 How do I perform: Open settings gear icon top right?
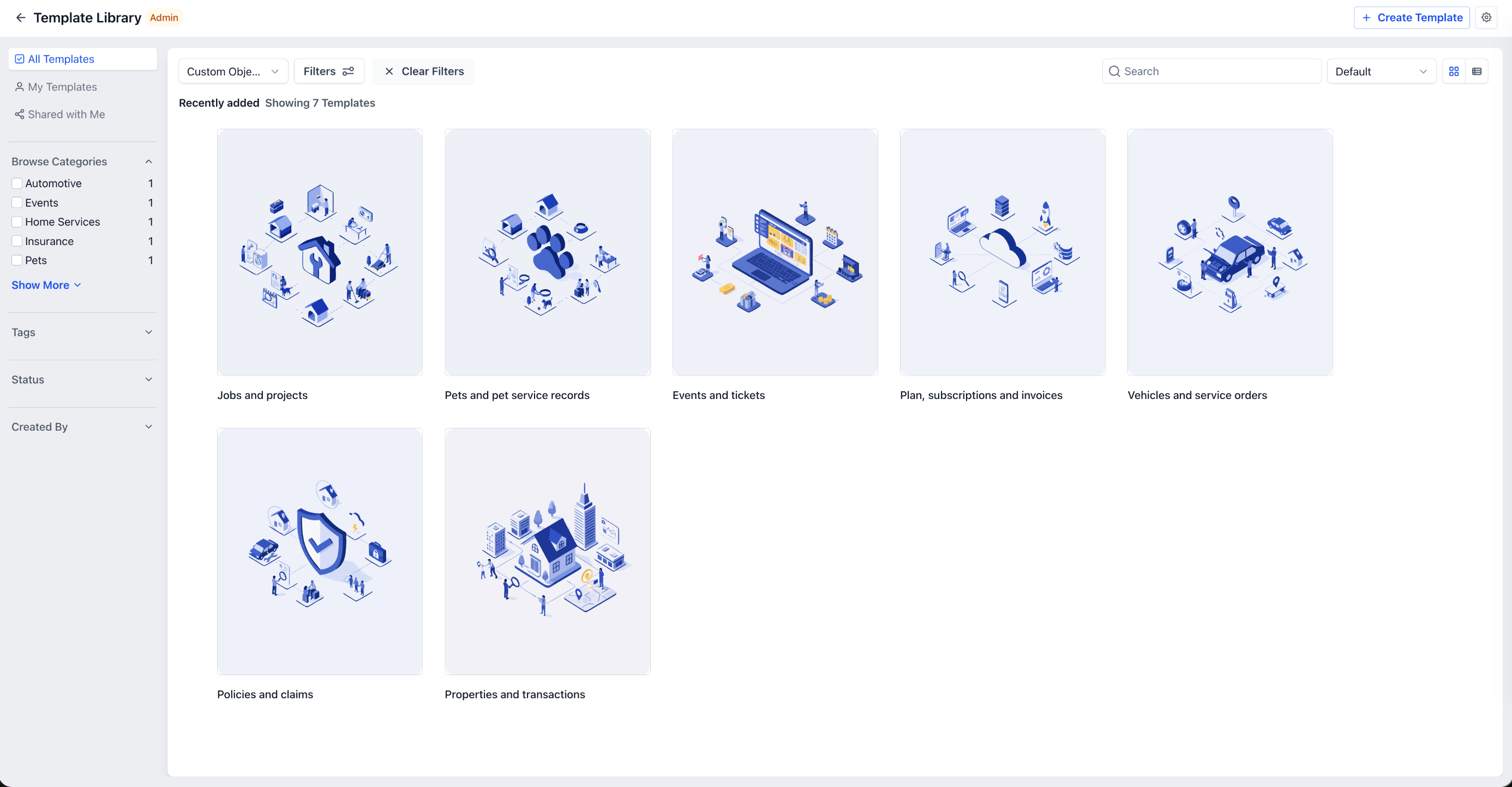(1486, 17)
